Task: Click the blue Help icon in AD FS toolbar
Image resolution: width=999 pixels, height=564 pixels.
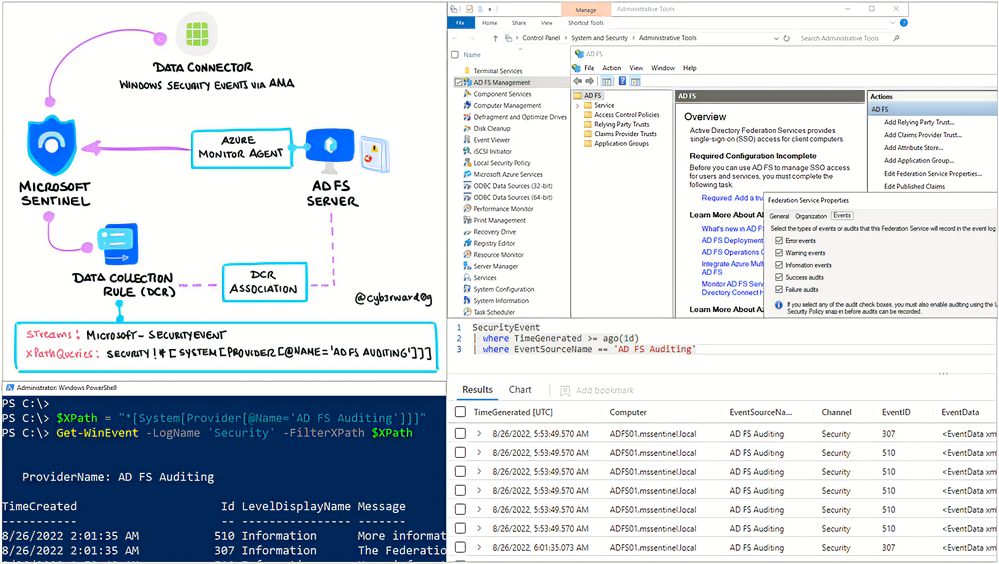Action: pos(621,81)
